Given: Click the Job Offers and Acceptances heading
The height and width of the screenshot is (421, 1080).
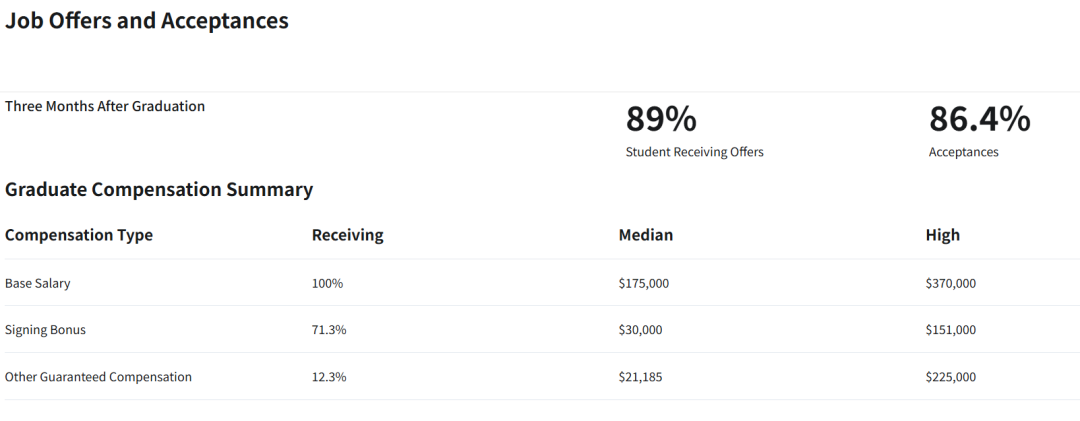Looking at the screenshot, I should [x=147, y=21].
